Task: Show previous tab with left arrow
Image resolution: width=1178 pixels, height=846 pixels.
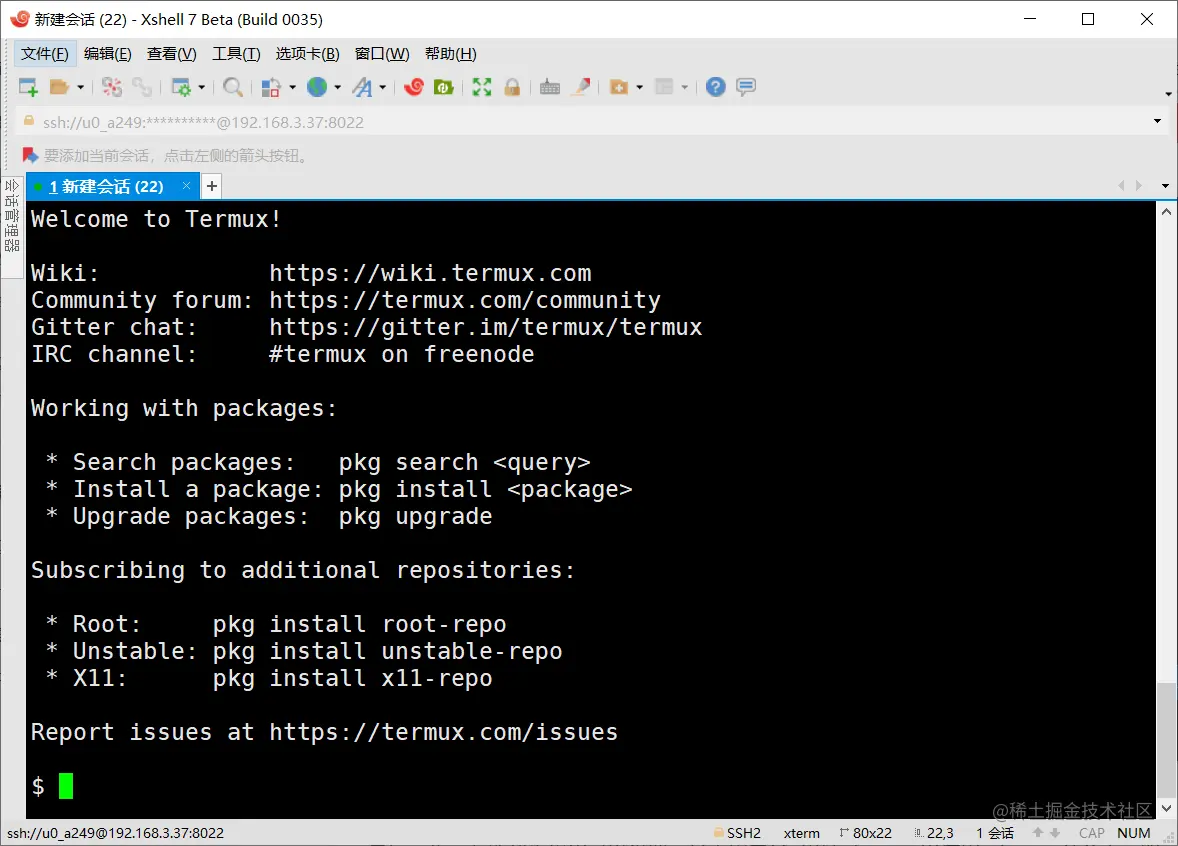Action: point(1121,186)
